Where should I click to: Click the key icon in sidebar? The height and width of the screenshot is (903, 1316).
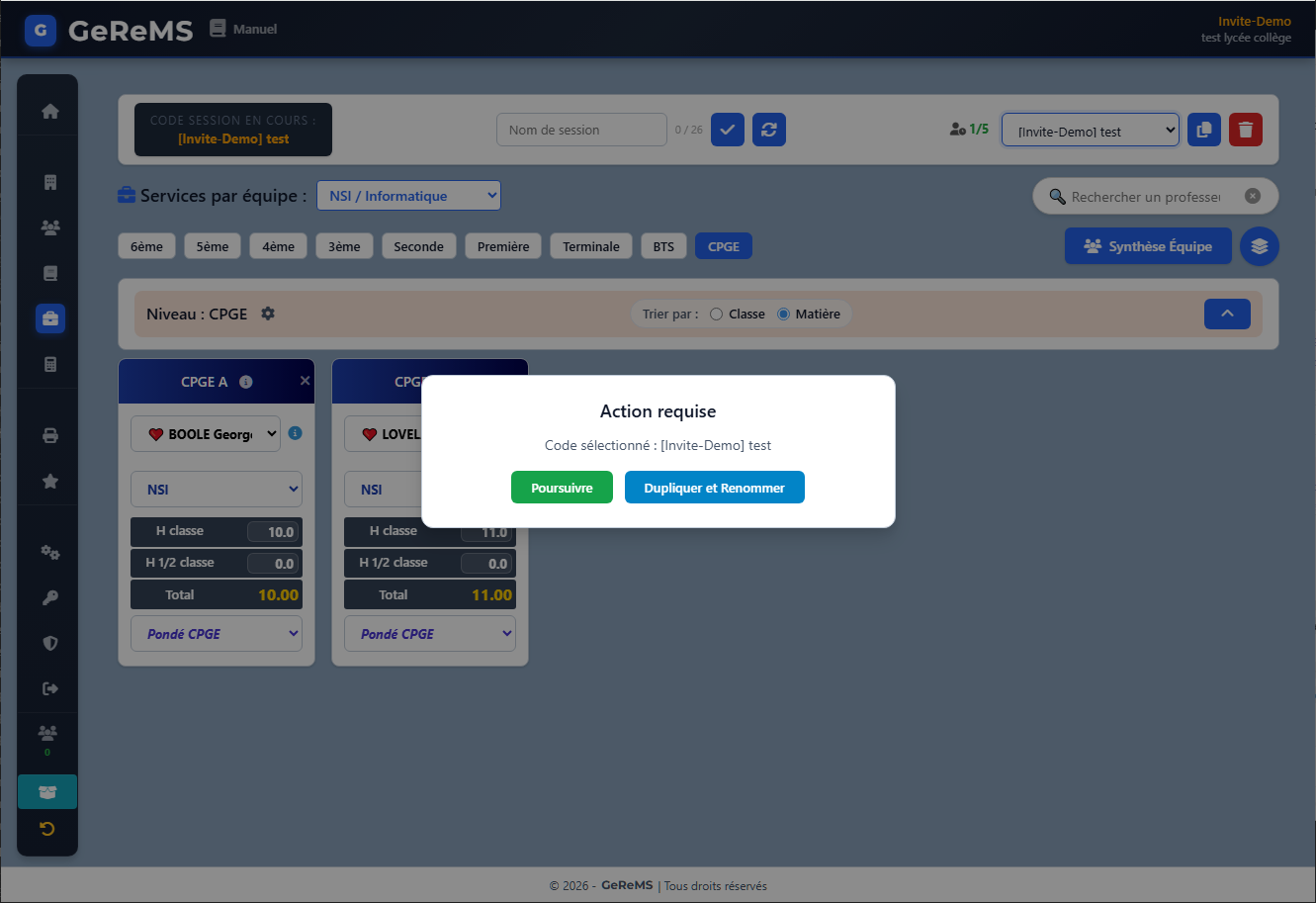click(49, 597)
